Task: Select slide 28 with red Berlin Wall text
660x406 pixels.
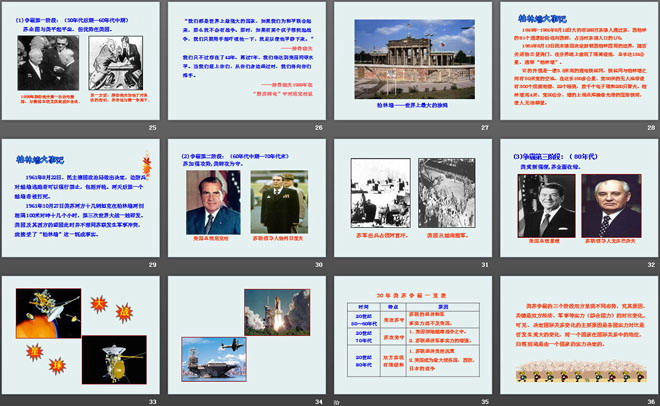Action: (579, 61)
